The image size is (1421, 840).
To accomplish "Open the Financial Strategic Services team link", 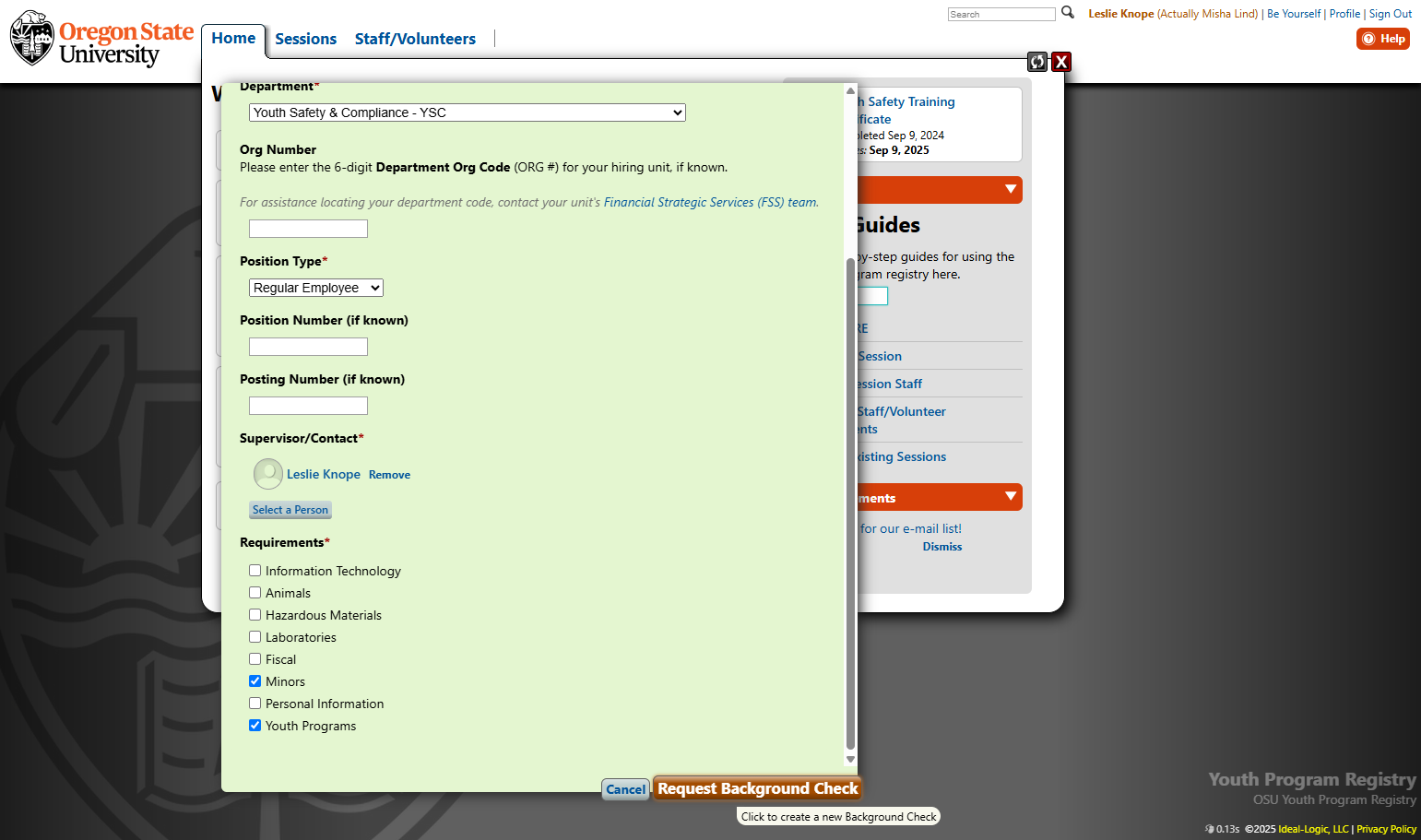I will pos(710,202).
